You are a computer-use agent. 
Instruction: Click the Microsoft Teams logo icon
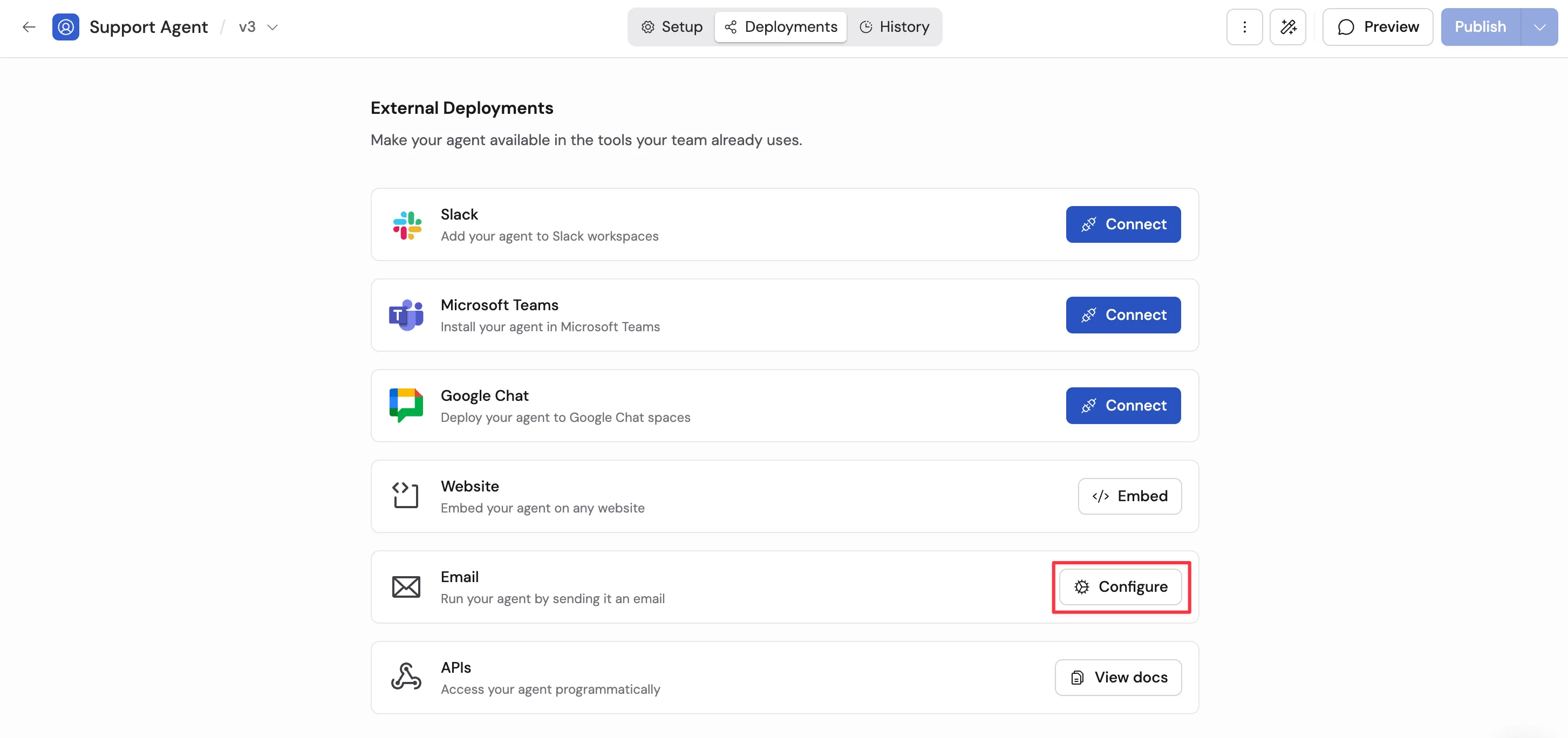[x=406, y=315]
